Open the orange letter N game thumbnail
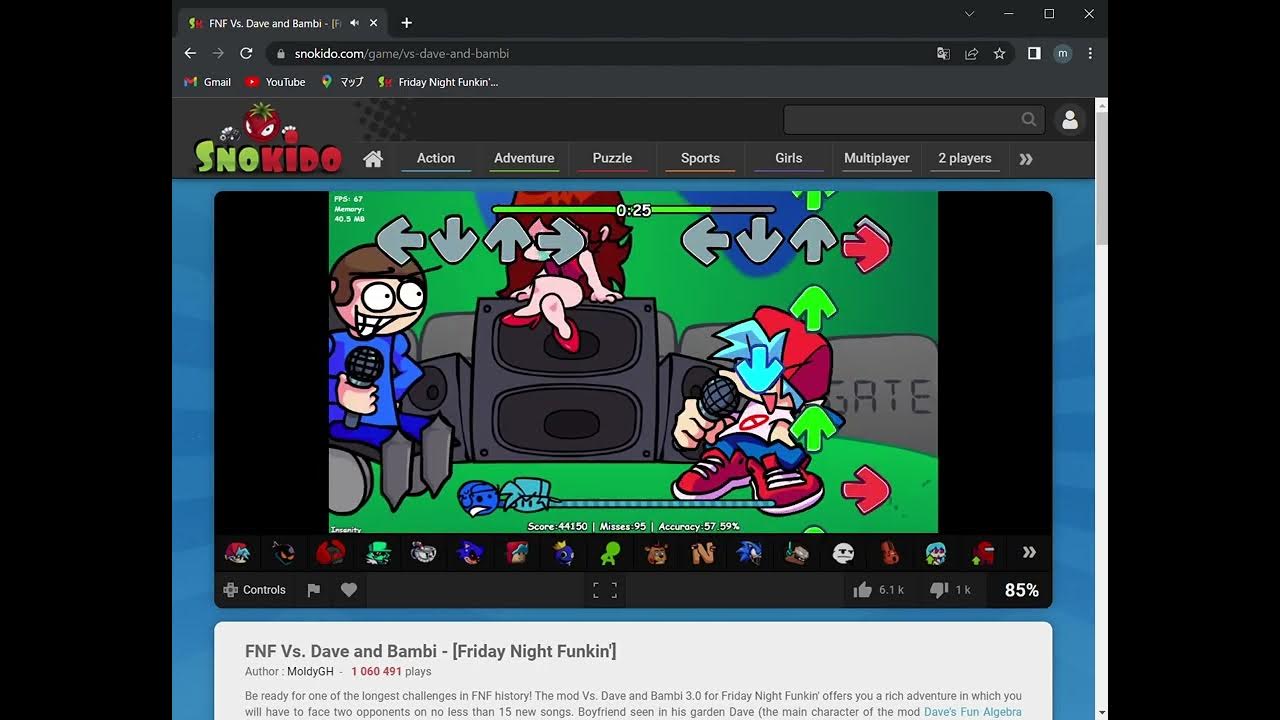Screen dimensions: 1280x720 tap(703, 552)
